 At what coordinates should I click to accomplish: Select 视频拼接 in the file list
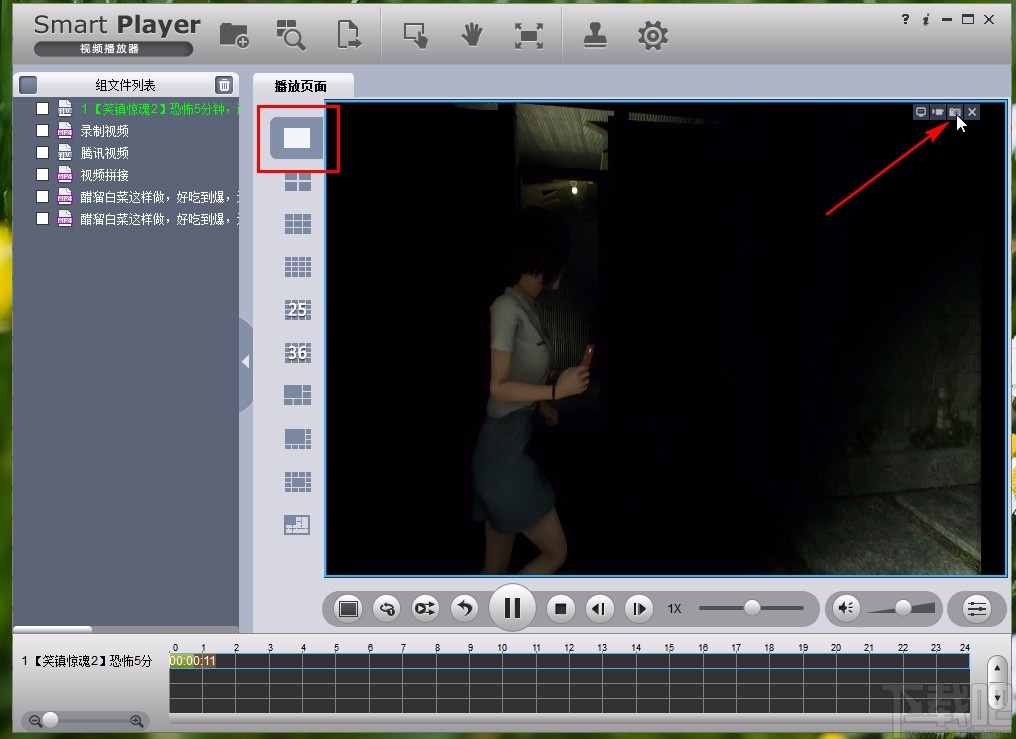click(x=105, y=175)
